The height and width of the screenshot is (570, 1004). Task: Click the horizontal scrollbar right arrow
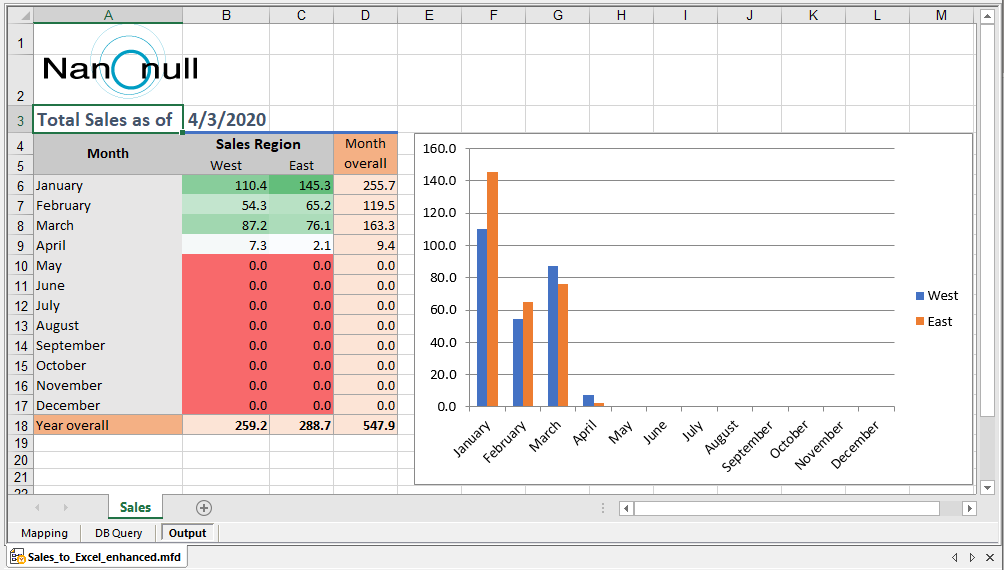[968, 508]
